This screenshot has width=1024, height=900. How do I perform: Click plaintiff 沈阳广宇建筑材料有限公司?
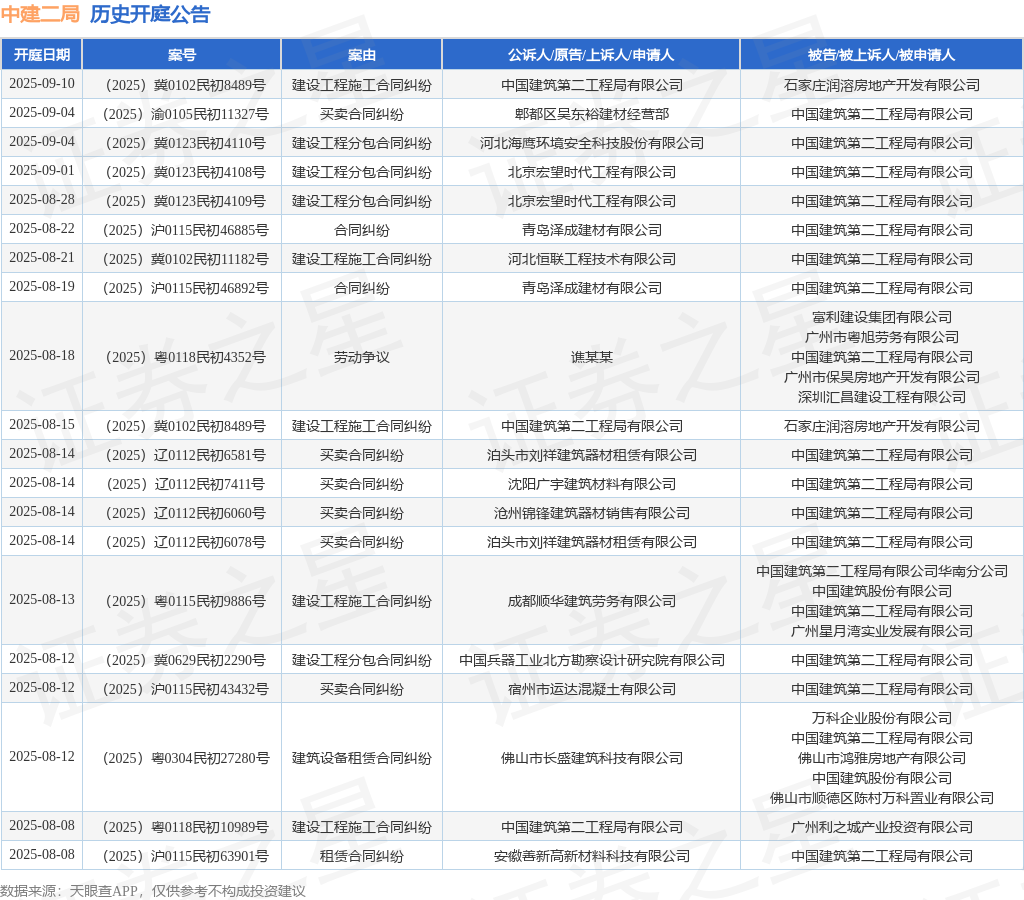tap(592, 484)
